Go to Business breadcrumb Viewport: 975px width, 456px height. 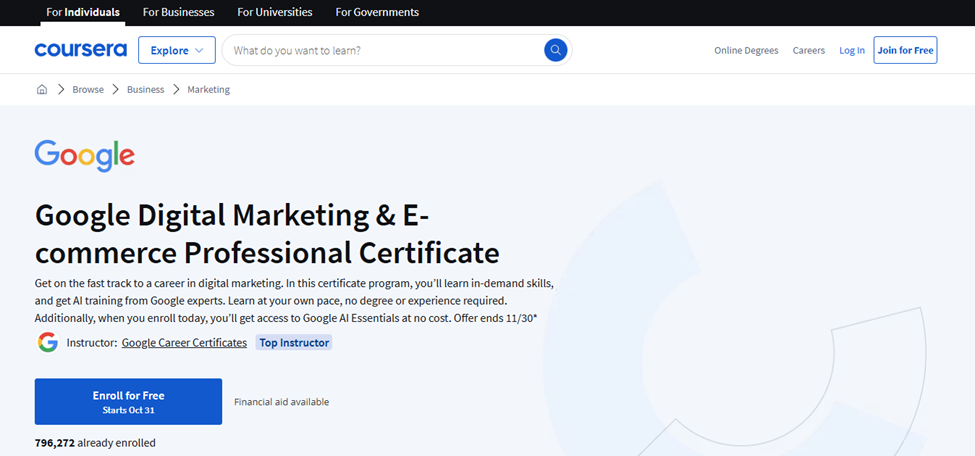(146, 90)
